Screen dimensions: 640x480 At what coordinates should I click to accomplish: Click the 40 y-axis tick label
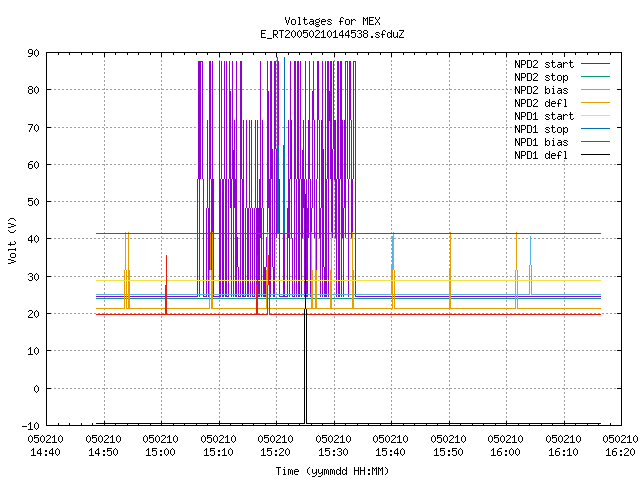33,239
